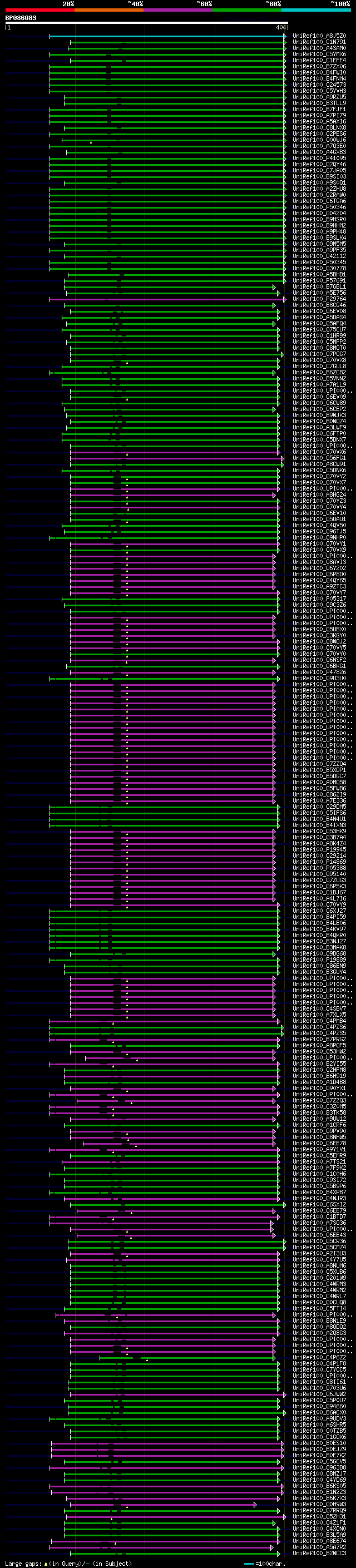356x1568 pixels.
Task: Open hit UniRef100_B9HHM2
Action: pos(319,225)
